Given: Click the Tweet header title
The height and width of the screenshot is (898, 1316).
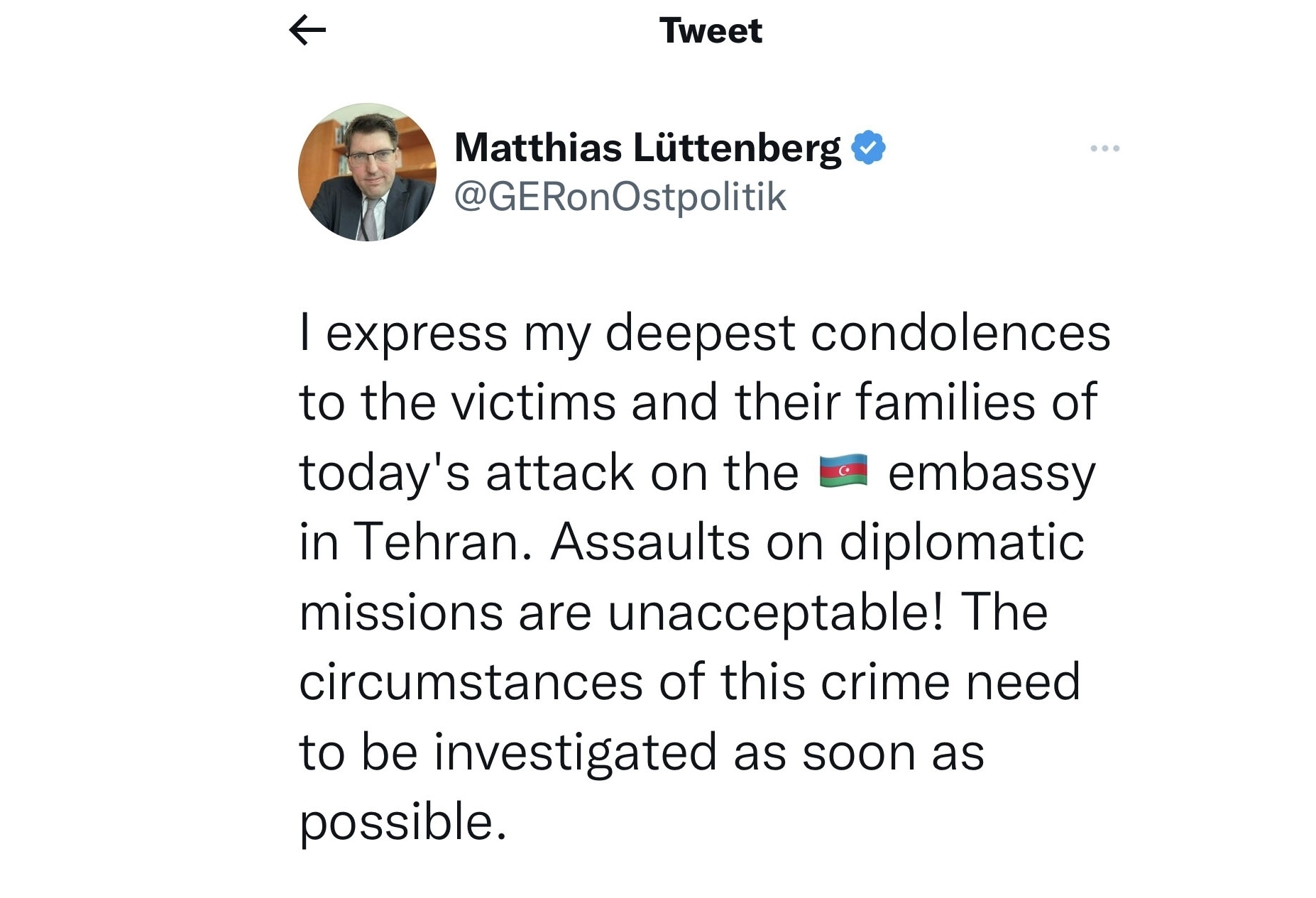Looking at the screenshot, I should coord(711,31).
